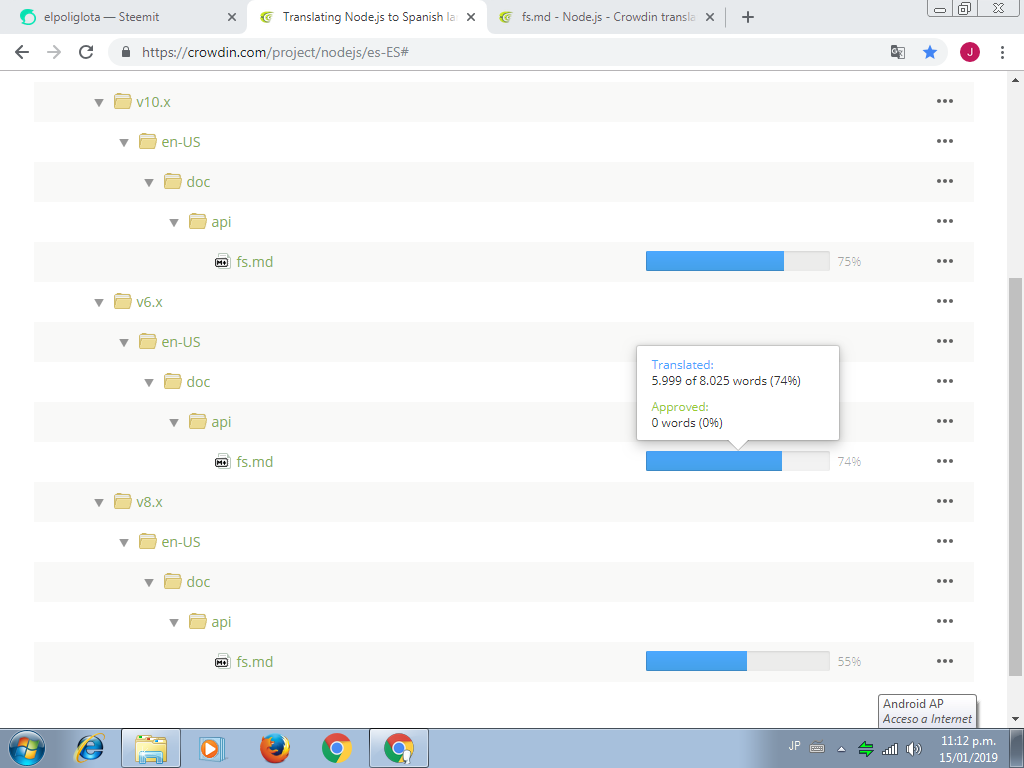Launch Firefox from taskbar
The image size is (1024, 768).
click(x=275, y=748)
